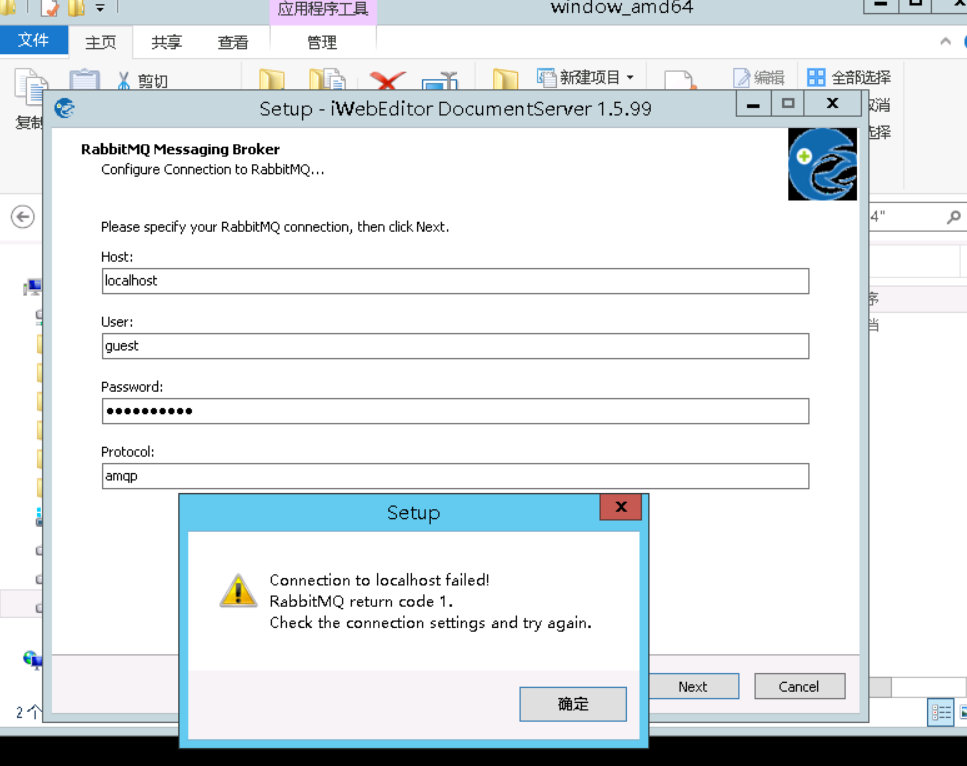Screen dimensions: 967x766
Task: Maximize the iWebEditor Setup window
Action: [x=788, y=104]
